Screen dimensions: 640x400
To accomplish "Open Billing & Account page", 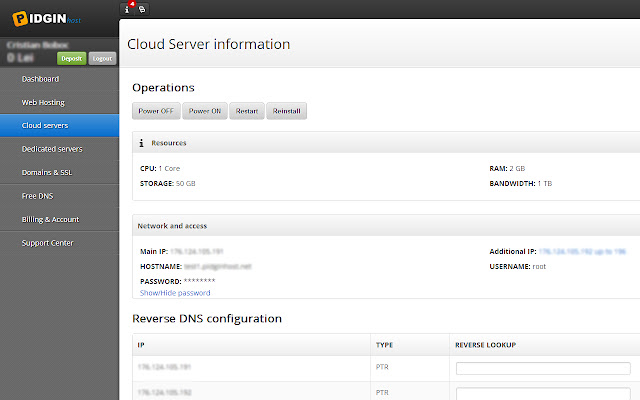I will pyautogui.click(x=50, y=219).
